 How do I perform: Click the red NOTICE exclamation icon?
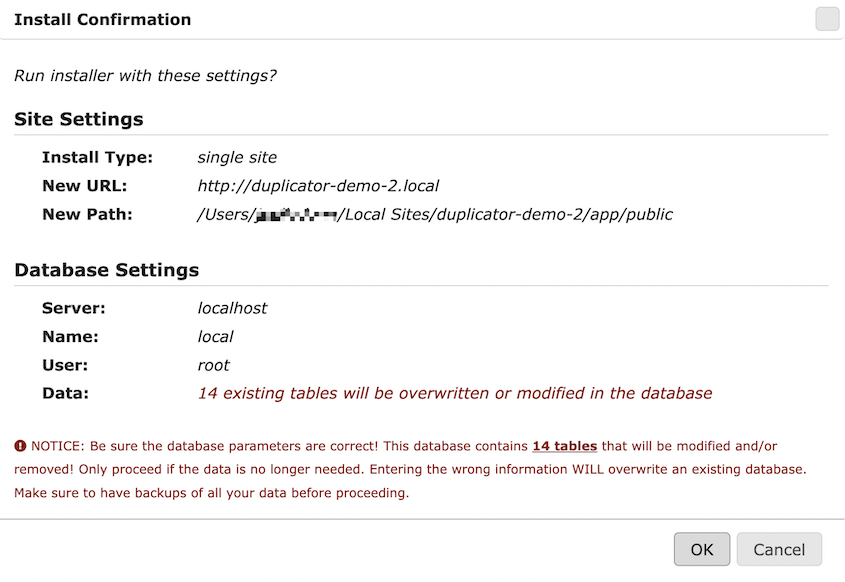(20, 446)
